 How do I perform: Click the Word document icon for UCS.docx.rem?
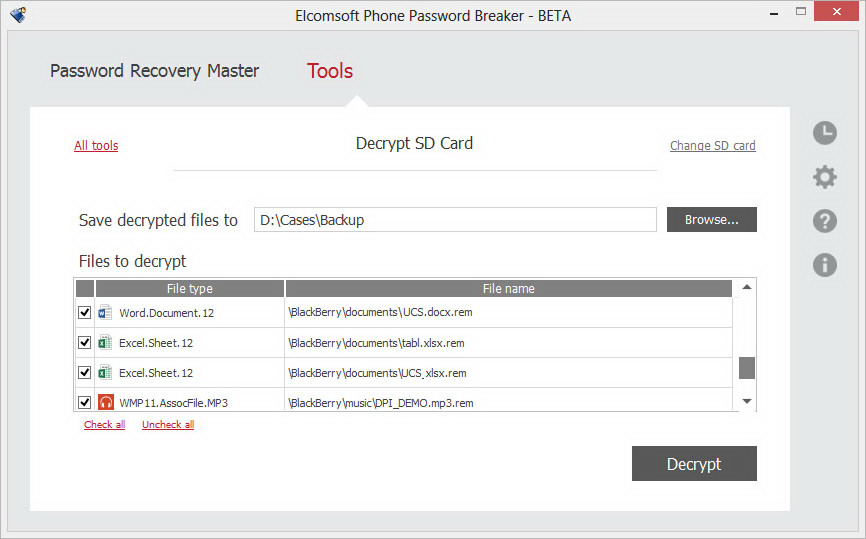coord(105,313)
